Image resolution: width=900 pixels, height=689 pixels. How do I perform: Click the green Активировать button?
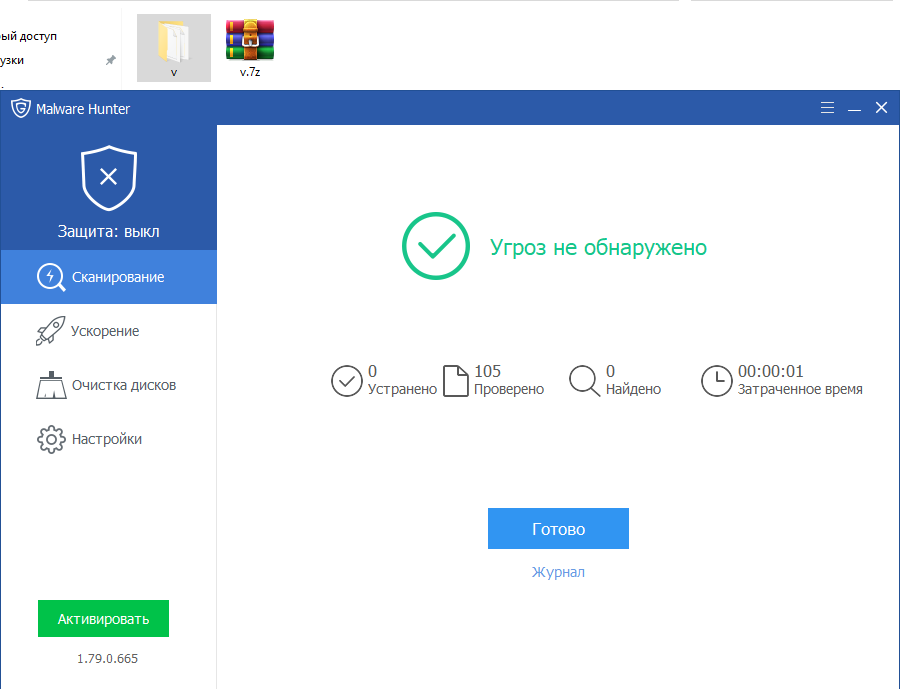tap(103, 618)
